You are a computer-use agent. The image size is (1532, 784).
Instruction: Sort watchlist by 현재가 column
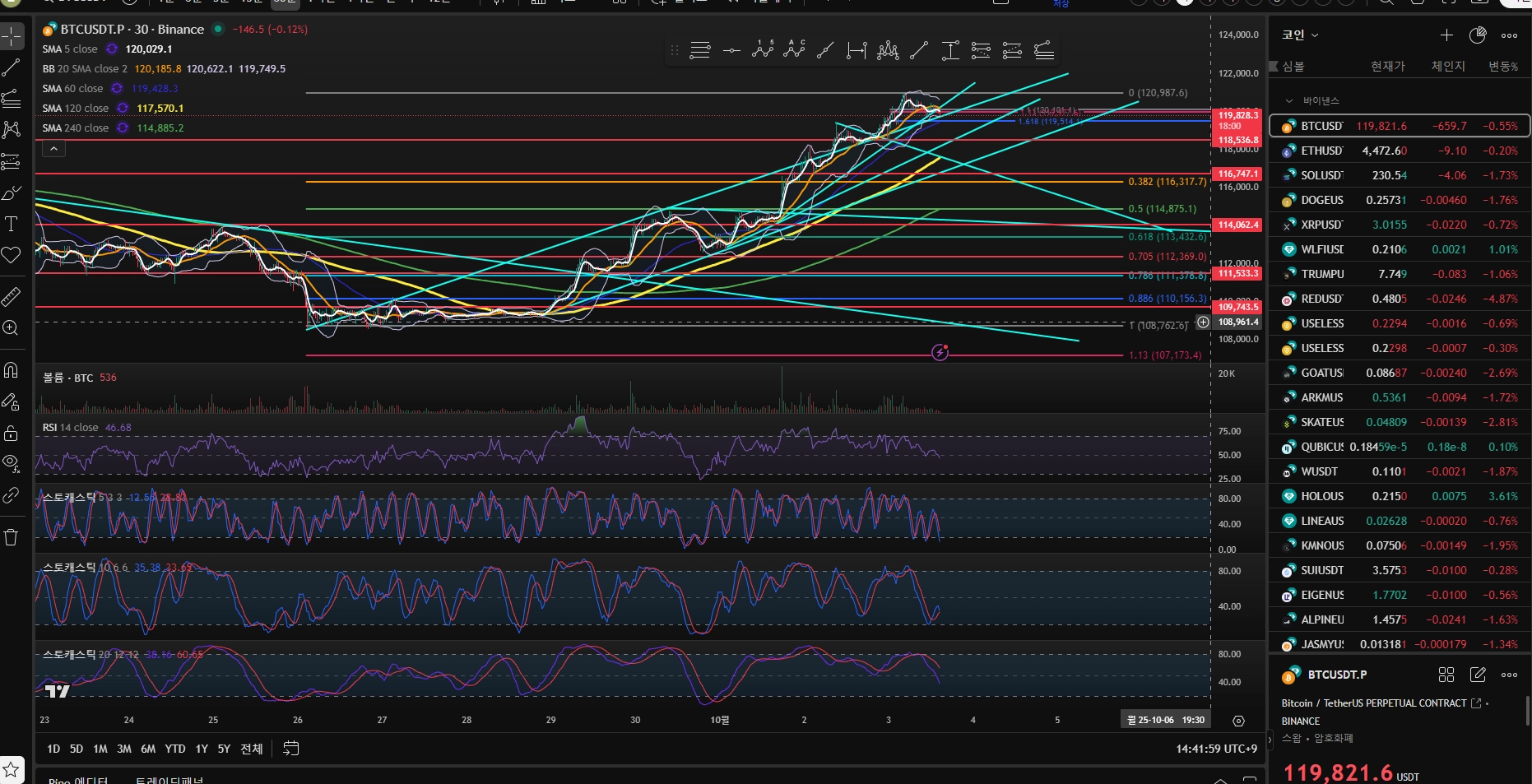tap(1388, 66)
